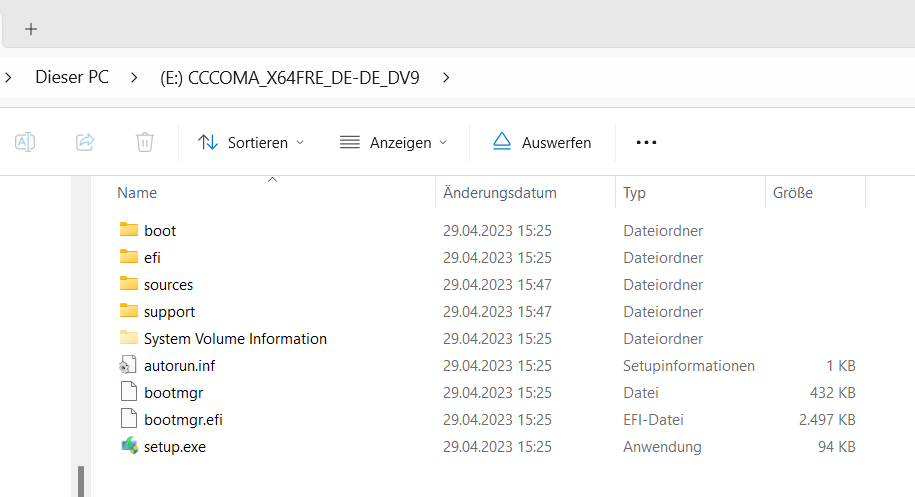915x497 pixels.
Task: Click the EFI-Datei type cell
Action: pos(653,420)
